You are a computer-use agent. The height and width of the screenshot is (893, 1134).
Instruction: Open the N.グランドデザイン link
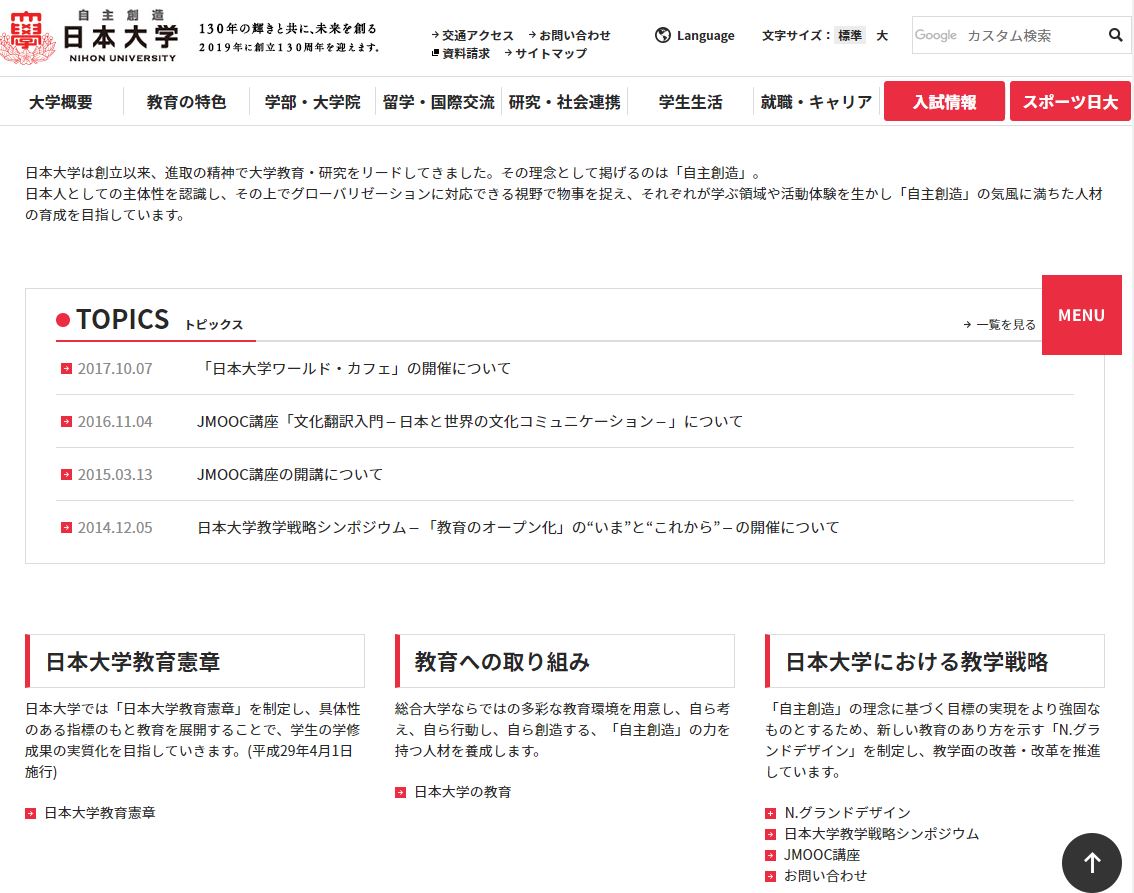pyautogui.click(x=848, y=813)
